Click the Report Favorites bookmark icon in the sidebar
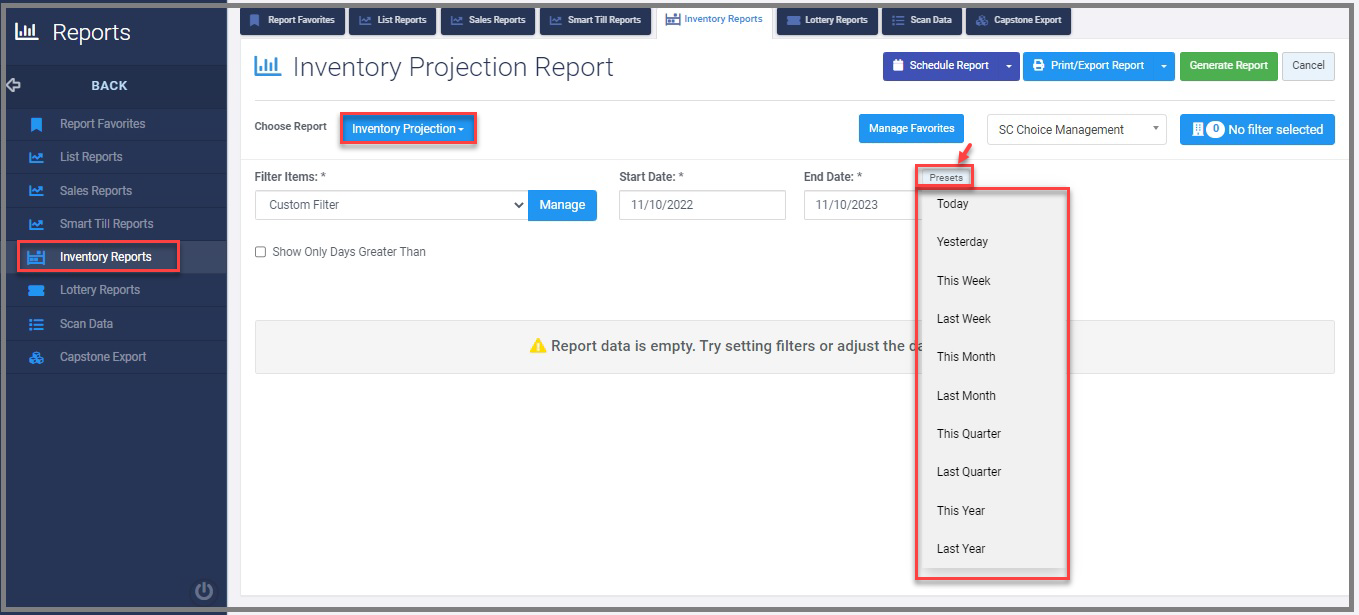This screenshot has height=615, width=1359. click(36, 125)
